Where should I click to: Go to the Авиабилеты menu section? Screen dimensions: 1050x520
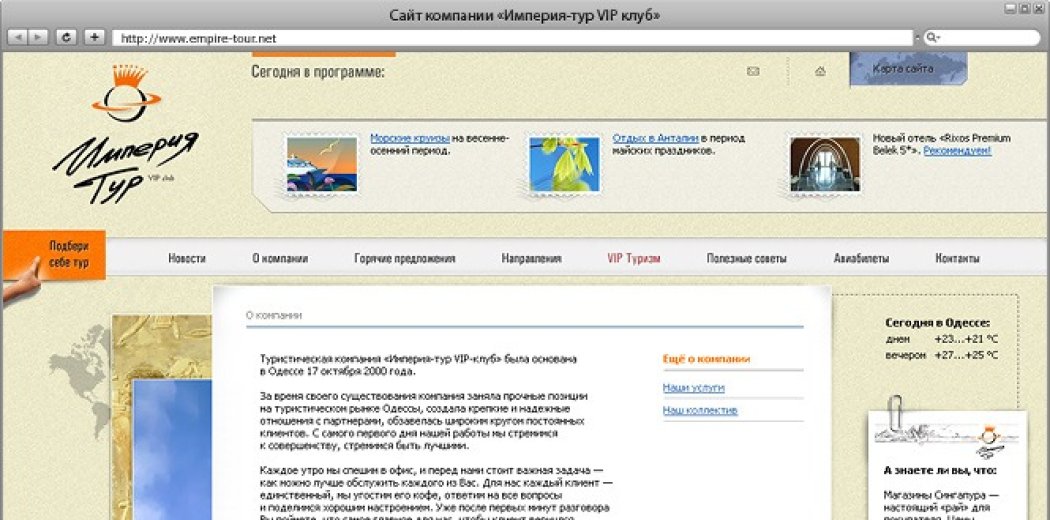861,258
